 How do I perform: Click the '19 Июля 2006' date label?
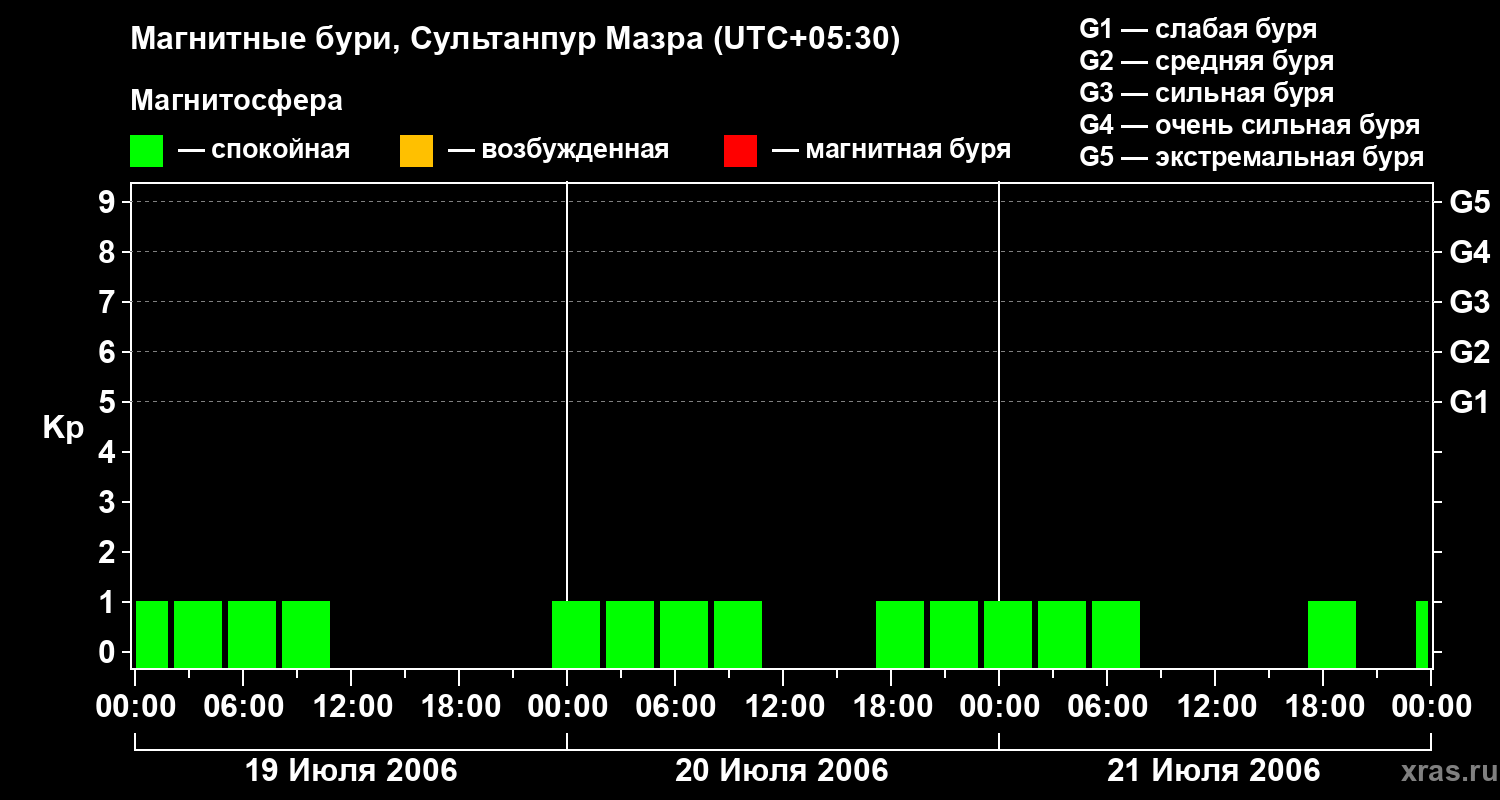pyautogui.click(x=351, y=771)
